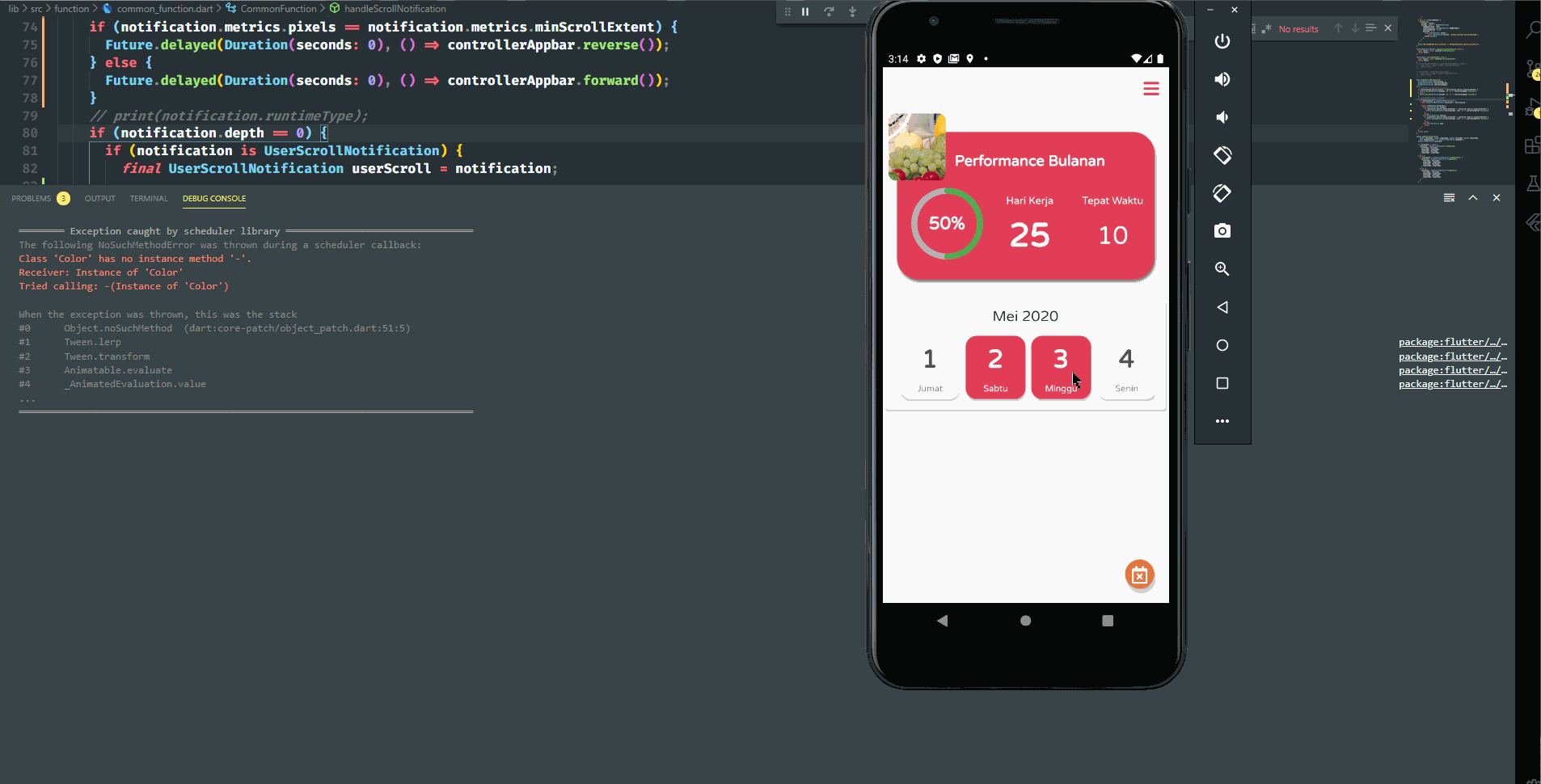Open the first package:flutter stack trace link
Image resolution: width=1541 pixels, height=784 pixels.
(1452, 342)
